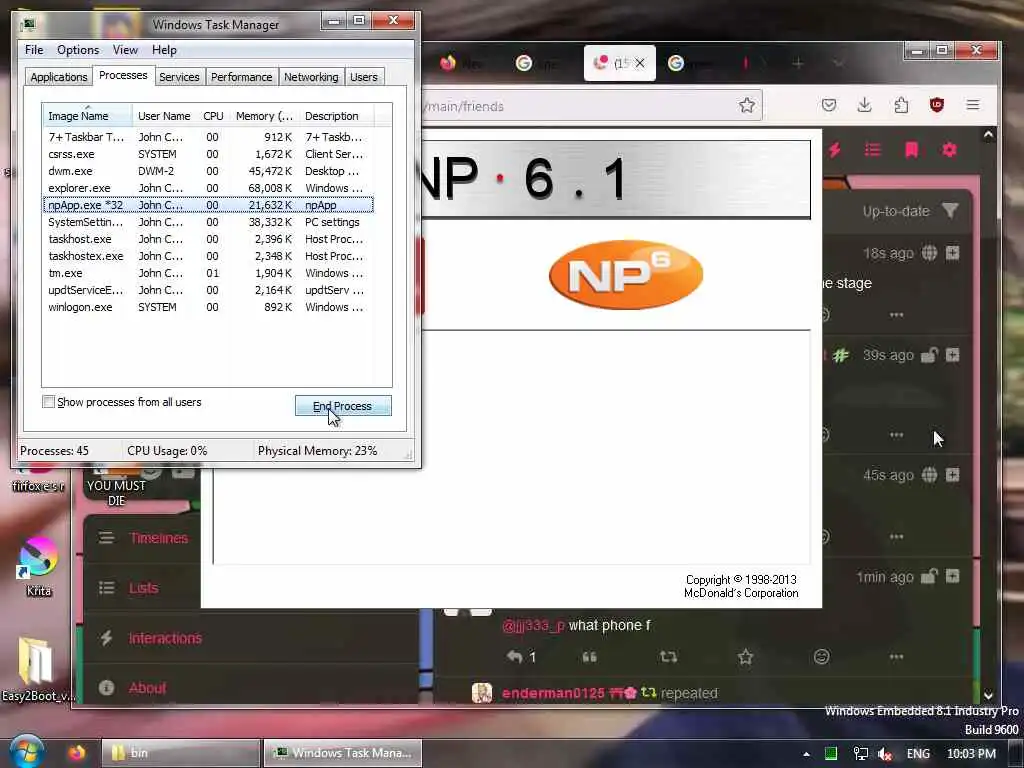
Task: Click muted volume icon in system tray
Action: (886, 754)
